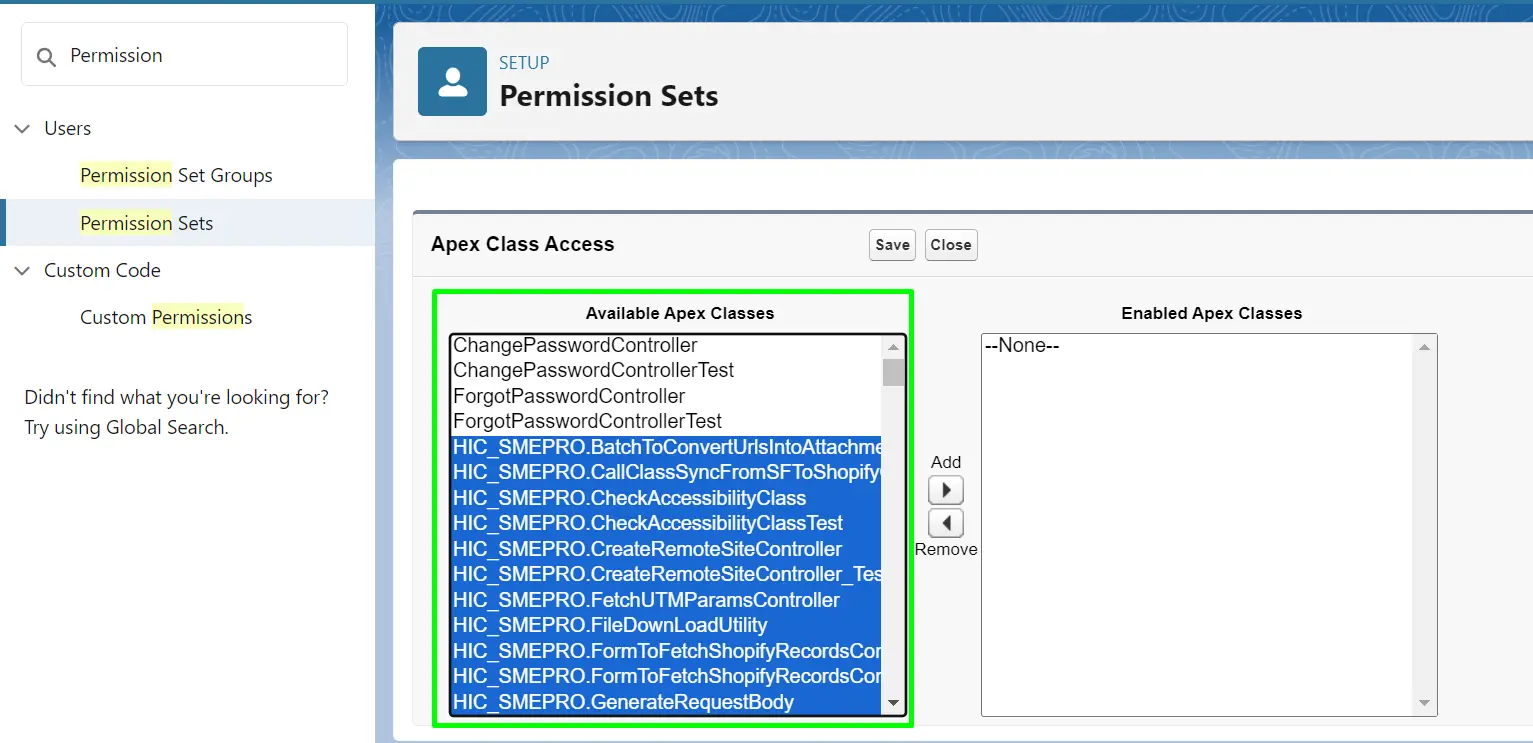Screen dimensions: 1533x743
Task: Click the Close button
Action: coord(951,245)
